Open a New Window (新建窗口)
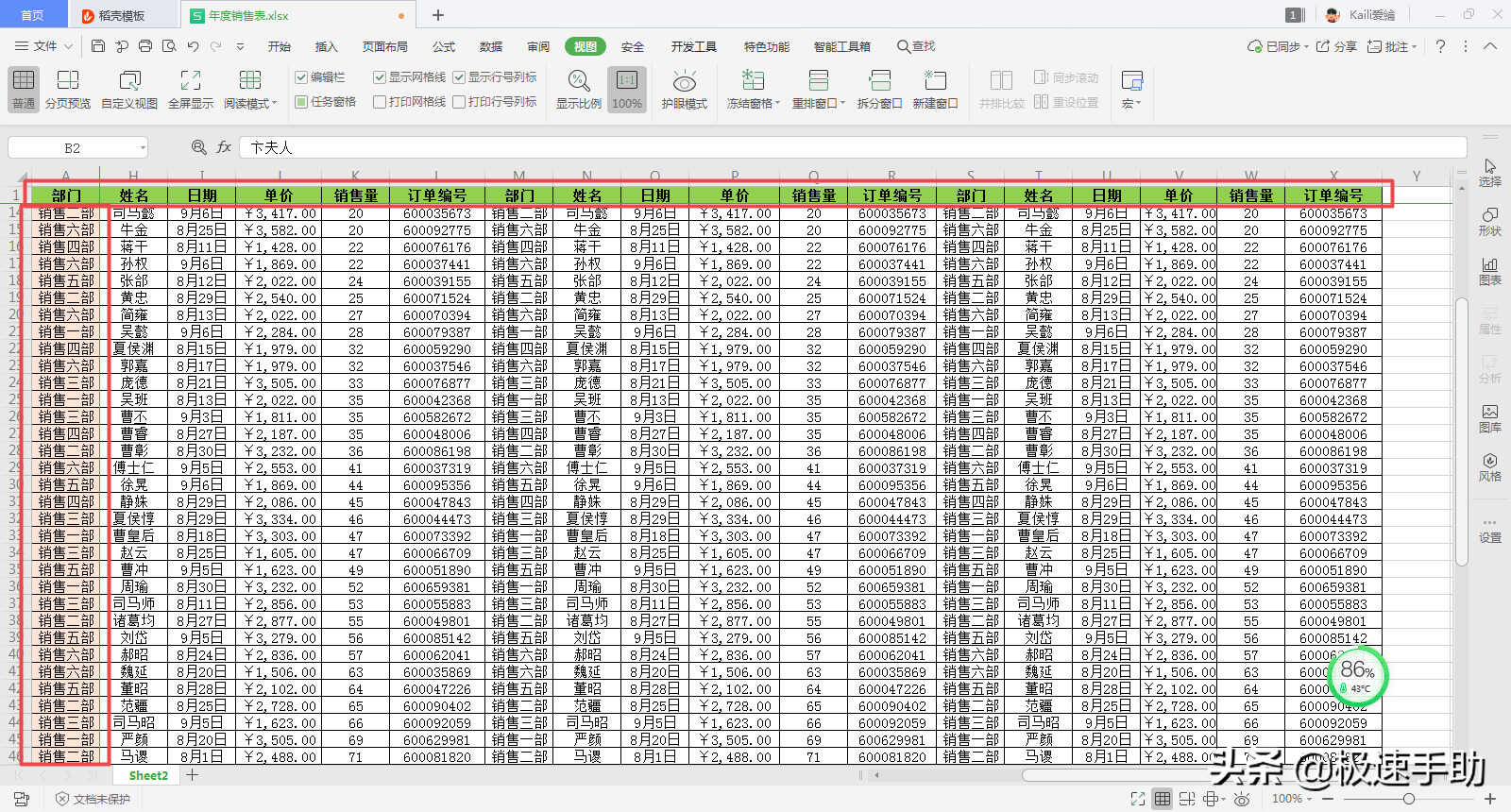 click(x=935, y=89)
